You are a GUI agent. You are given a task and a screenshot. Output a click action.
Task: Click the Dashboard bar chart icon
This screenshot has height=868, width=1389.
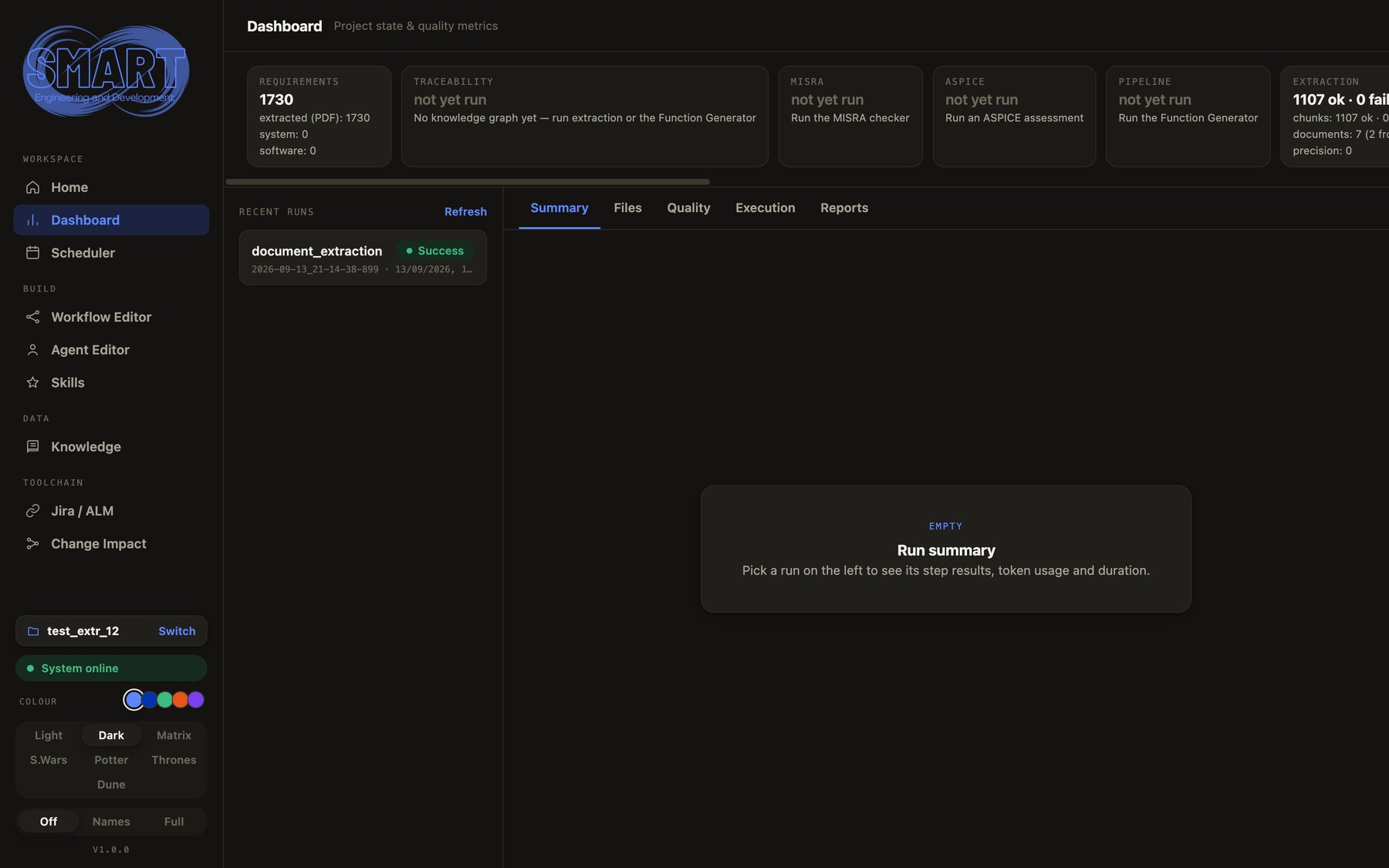point(32,220)
